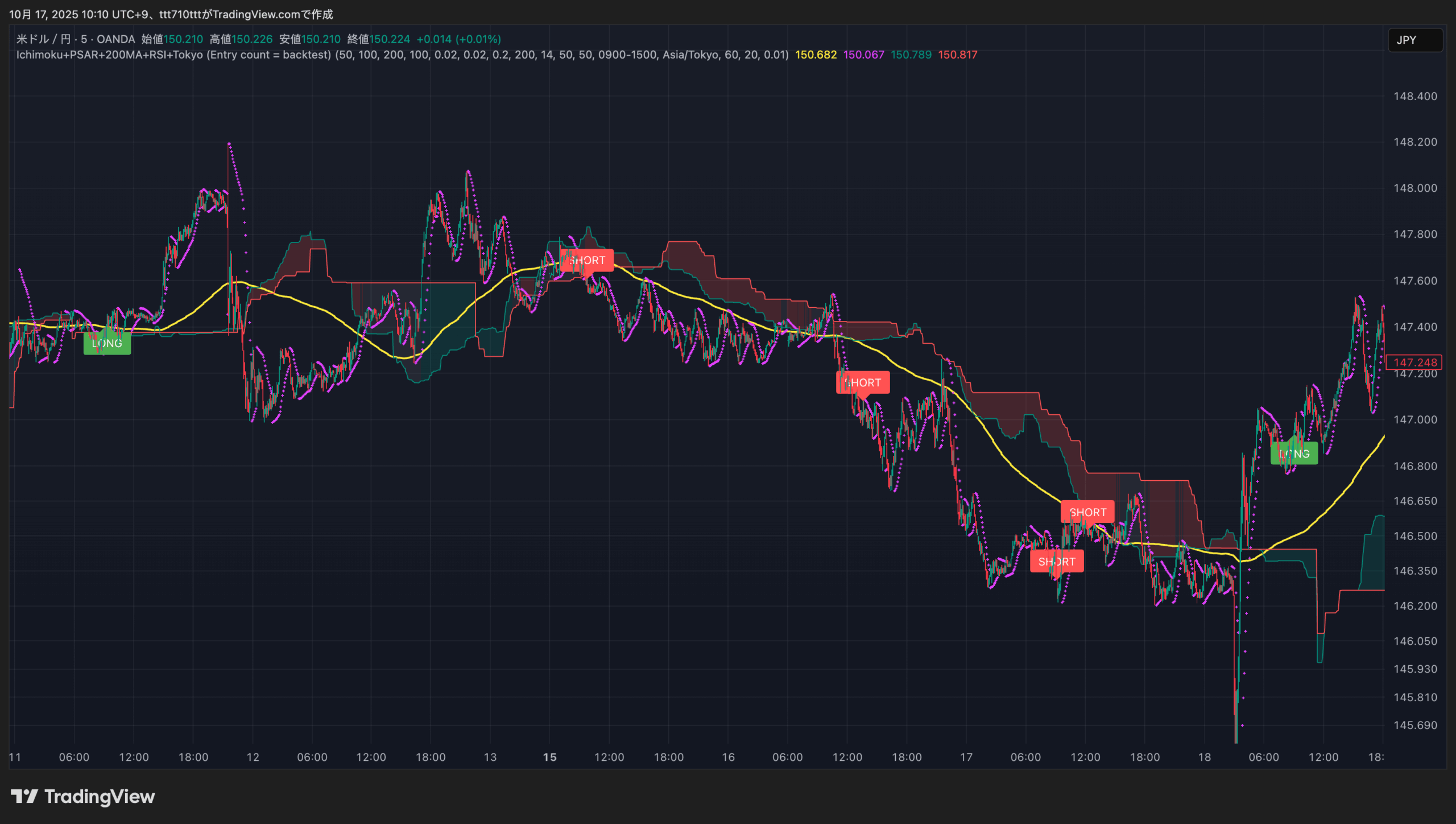Click the magenta 150.067 PSAR value
1456x824 pixels.
coord(863,55)
